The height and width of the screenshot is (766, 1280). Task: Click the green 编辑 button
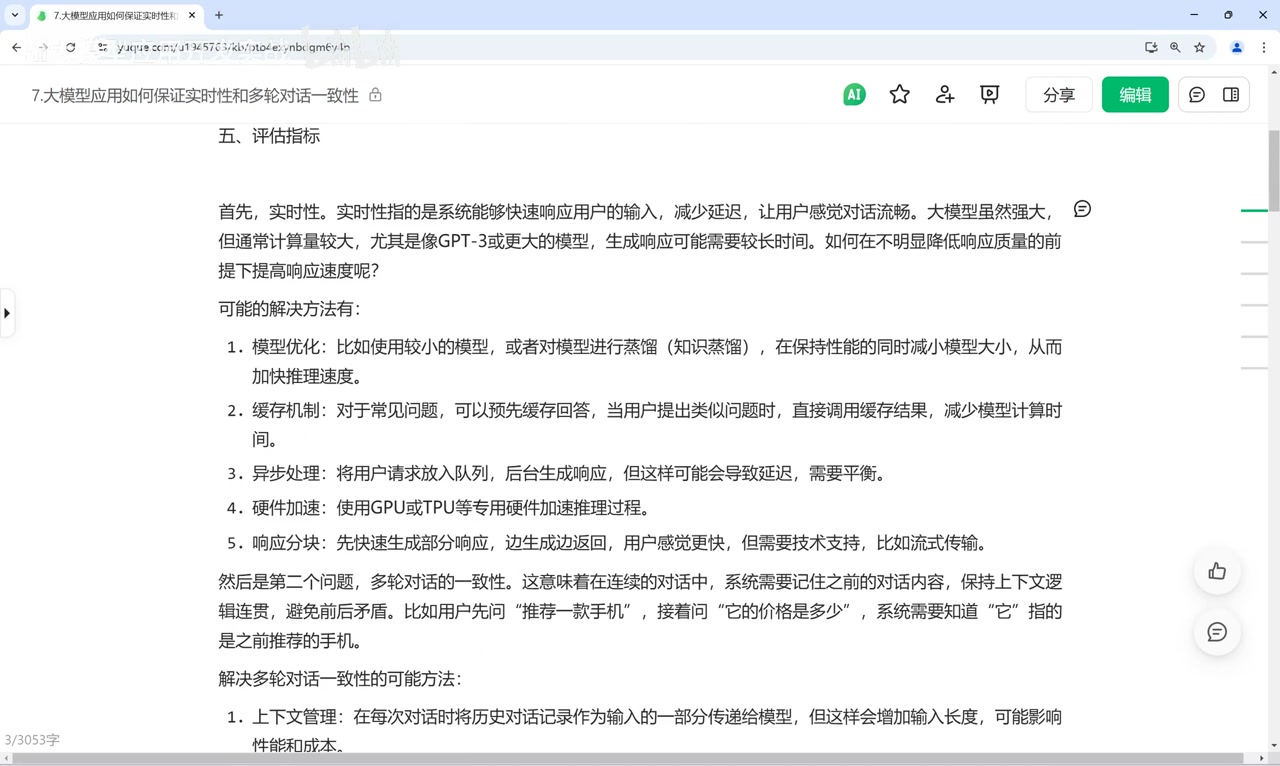(1135, 95)
